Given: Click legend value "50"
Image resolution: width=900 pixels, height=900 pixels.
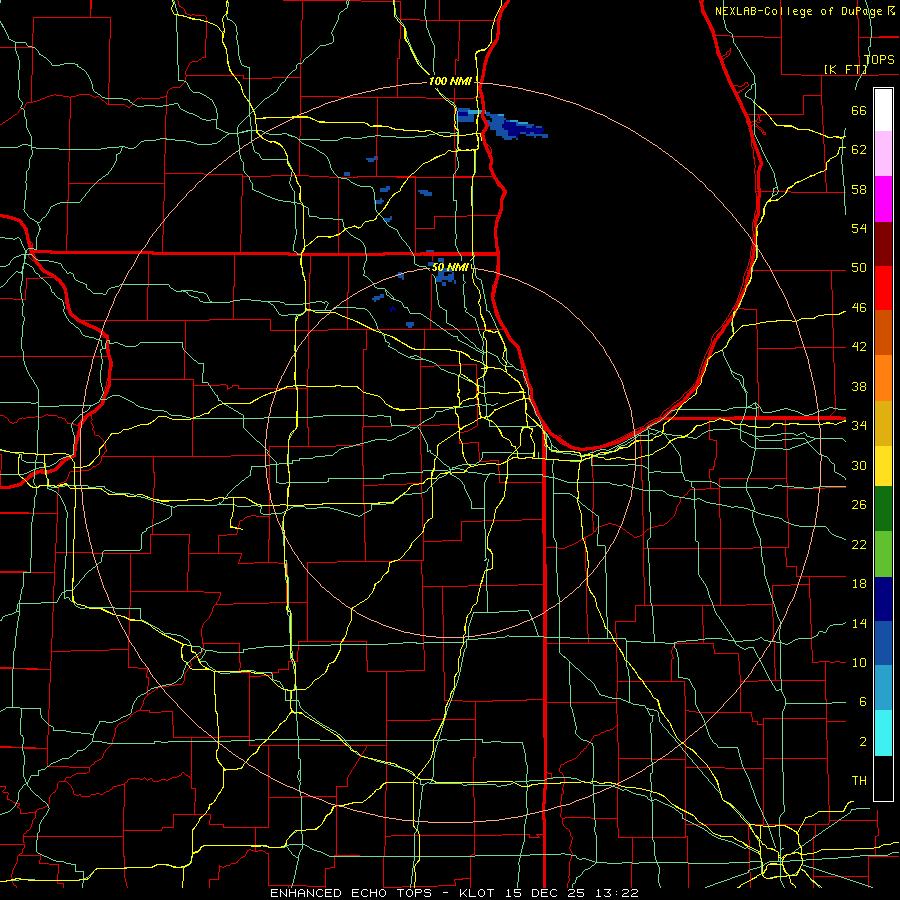Looking at the screenshot, I should tap(859, 268).
